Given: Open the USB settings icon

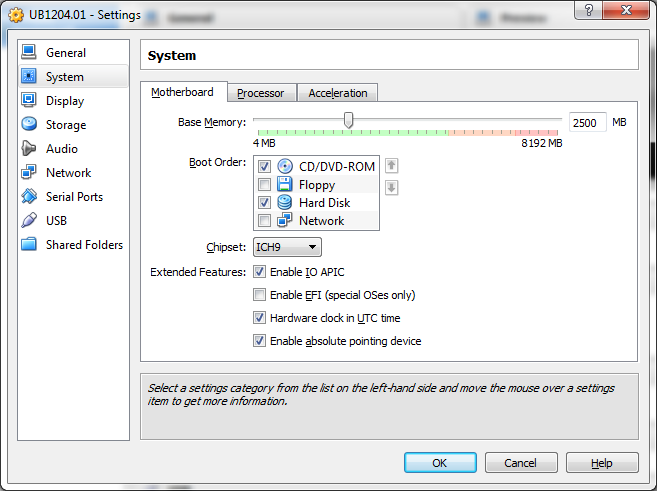Looking at the screenshot, I should (x=28, y=221).
